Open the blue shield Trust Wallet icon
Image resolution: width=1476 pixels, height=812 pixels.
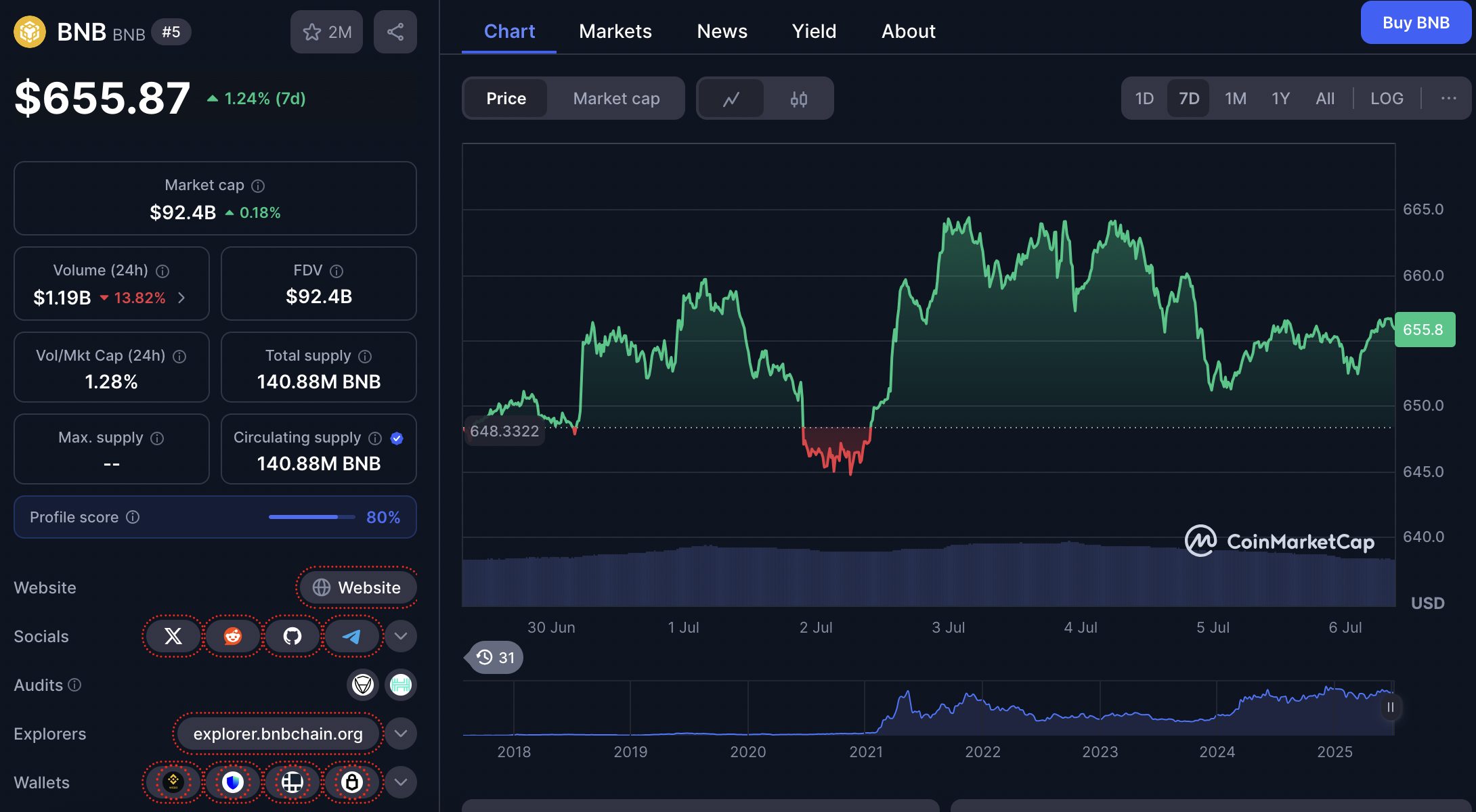click(233, 782)
